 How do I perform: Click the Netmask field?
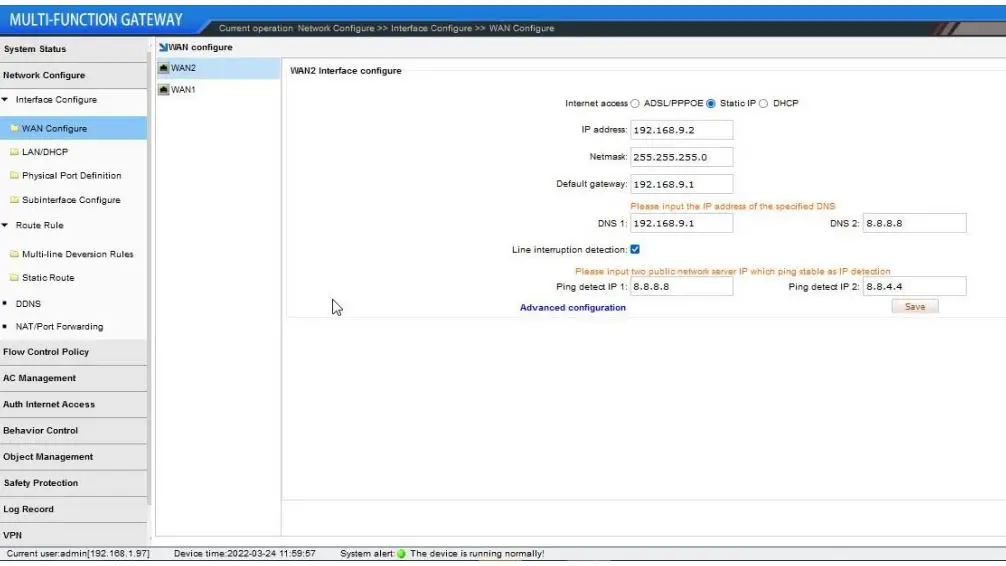coord(681,157)
